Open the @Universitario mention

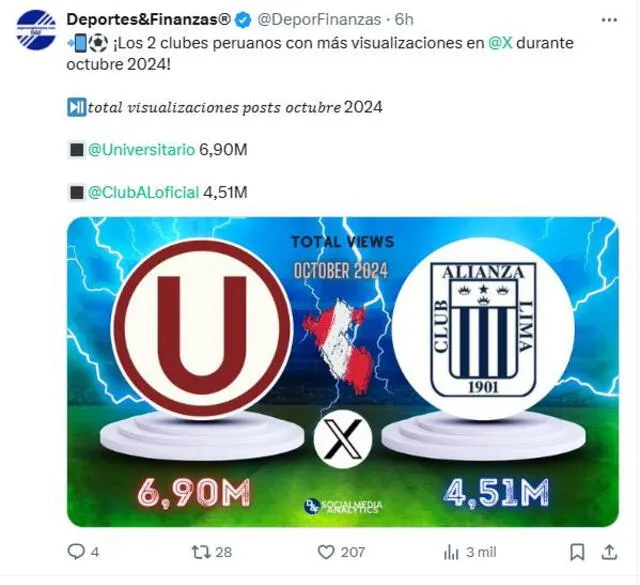[x=141, y=150]
